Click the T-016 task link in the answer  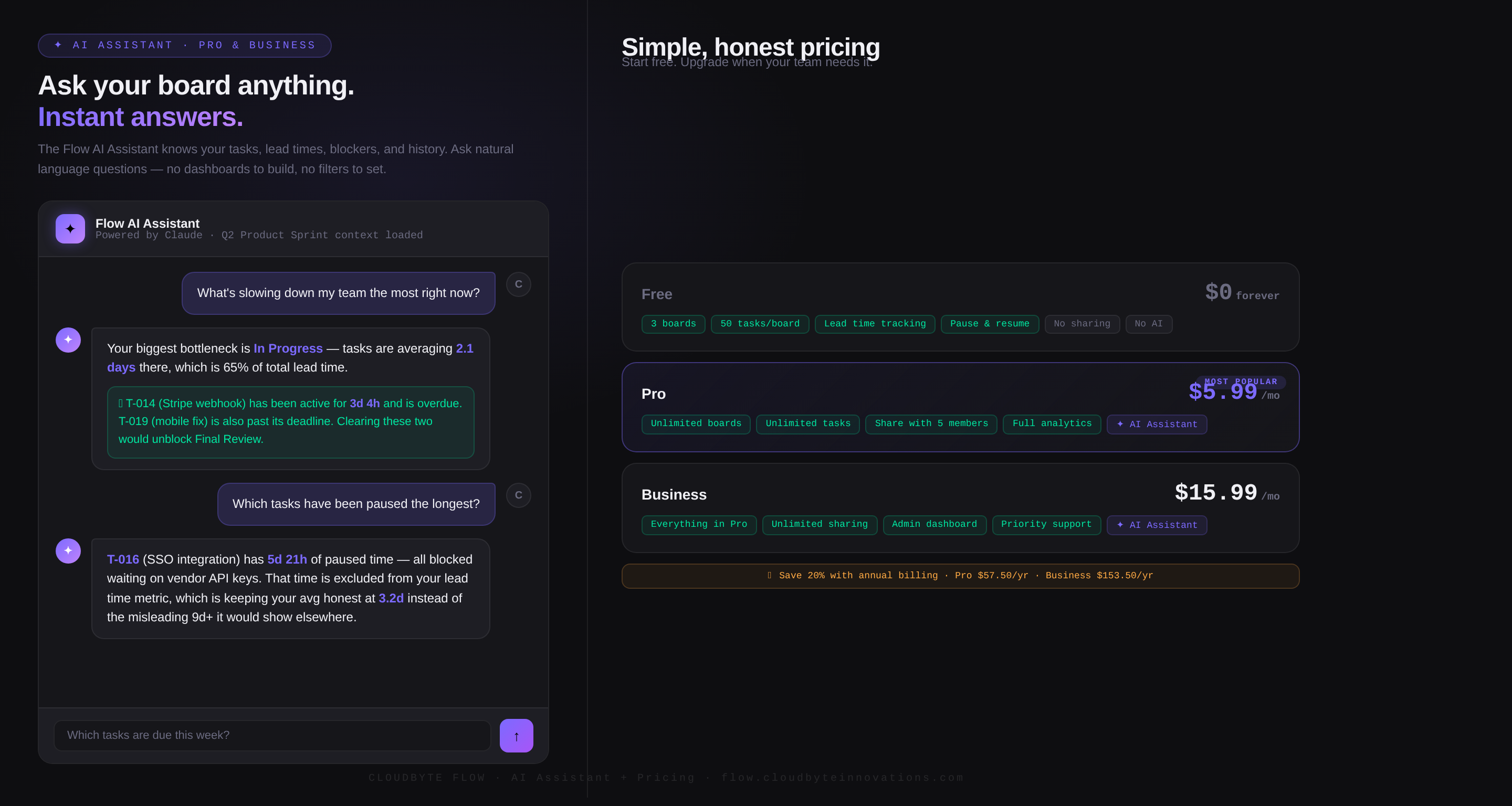point(123,559)
